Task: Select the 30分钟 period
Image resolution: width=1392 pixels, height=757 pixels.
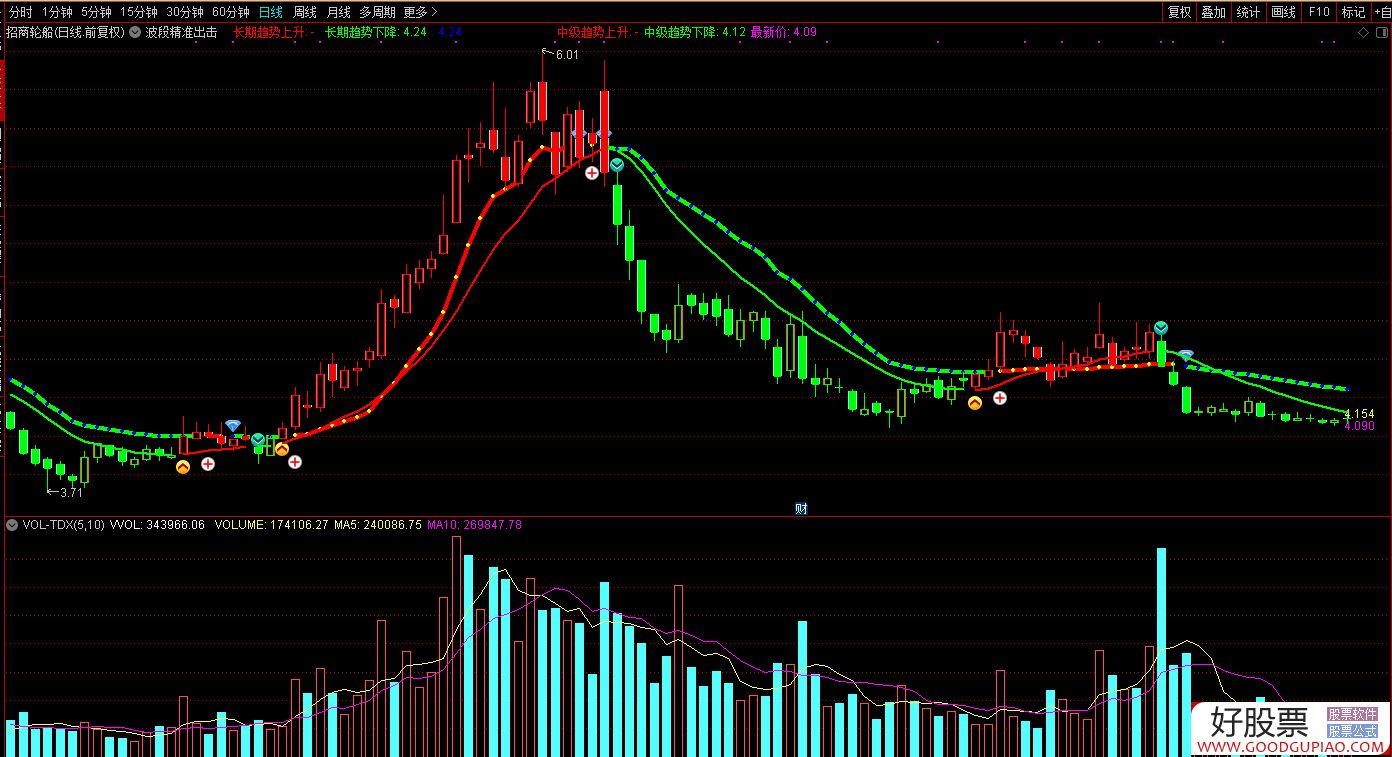Action: (185, 12)
